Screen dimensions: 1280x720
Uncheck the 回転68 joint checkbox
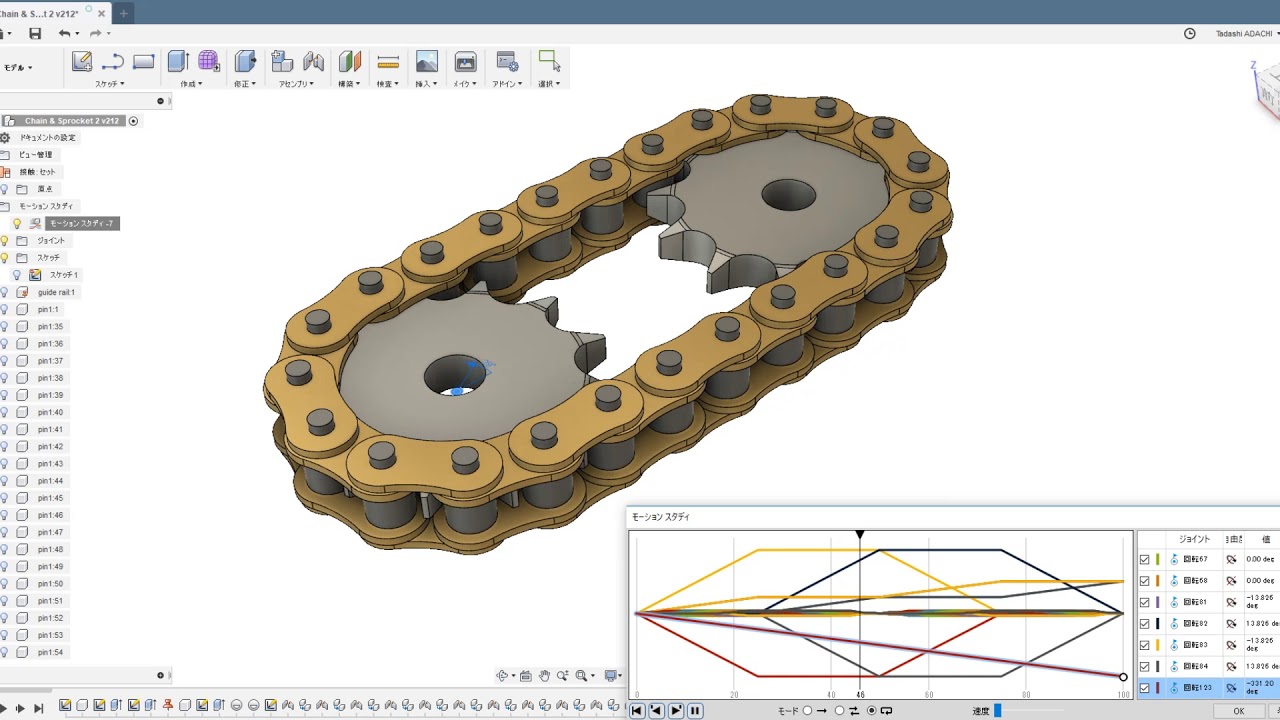click(x=1145, y=580)
